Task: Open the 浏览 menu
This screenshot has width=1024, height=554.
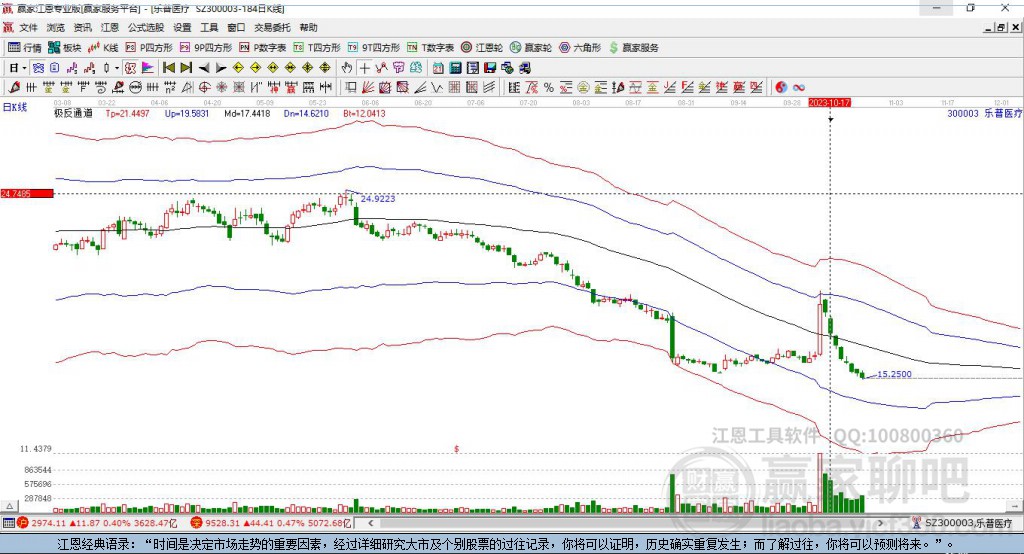Action: 56,27
